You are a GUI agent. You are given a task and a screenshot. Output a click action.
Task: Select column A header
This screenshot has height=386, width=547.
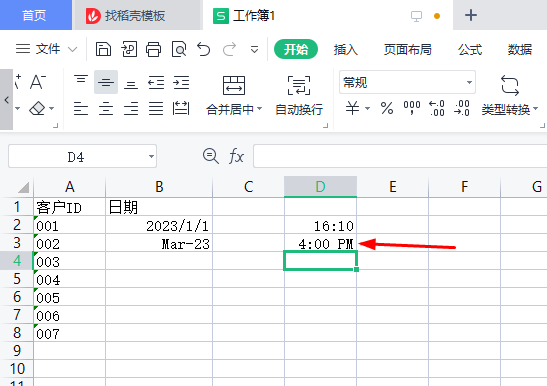pos(69,187)
